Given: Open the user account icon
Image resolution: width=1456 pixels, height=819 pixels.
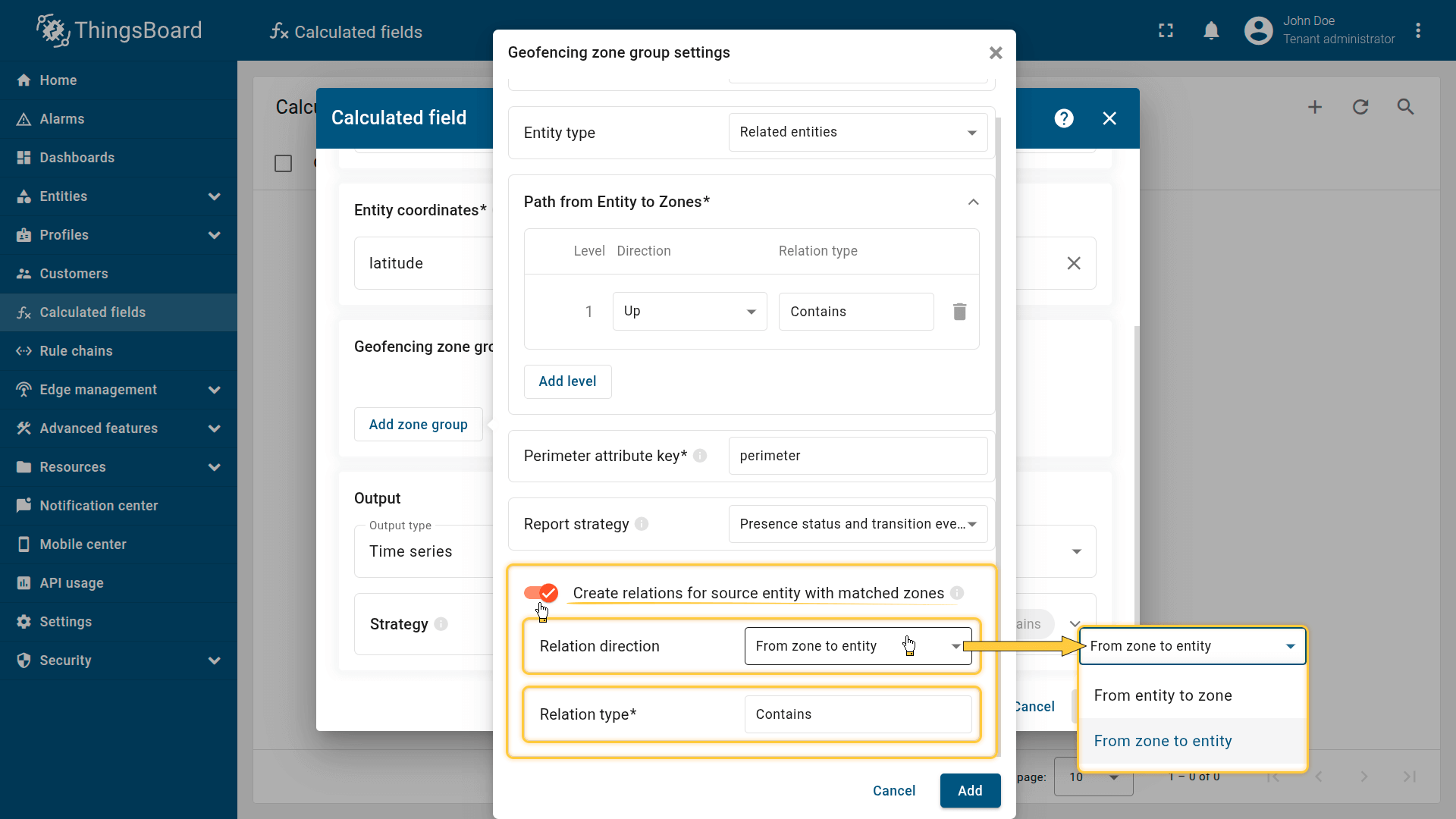Looking at the screenshot, I should (1258, 31).
